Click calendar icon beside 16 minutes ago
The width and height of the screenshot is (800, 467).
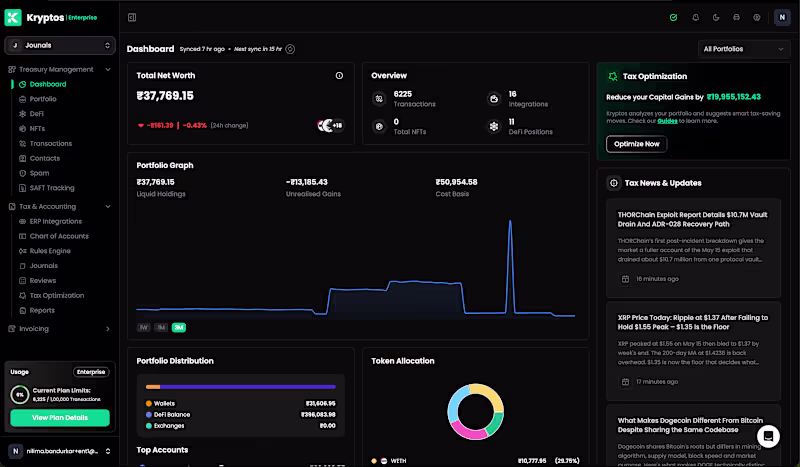[x=626, y=279]
